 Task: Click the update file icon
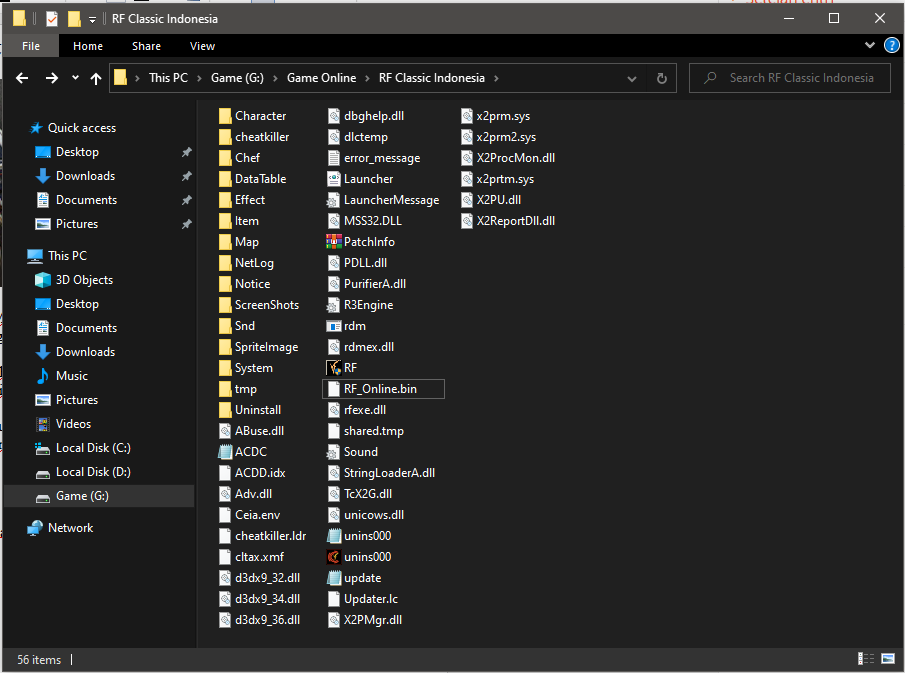[x=334, y=578]
